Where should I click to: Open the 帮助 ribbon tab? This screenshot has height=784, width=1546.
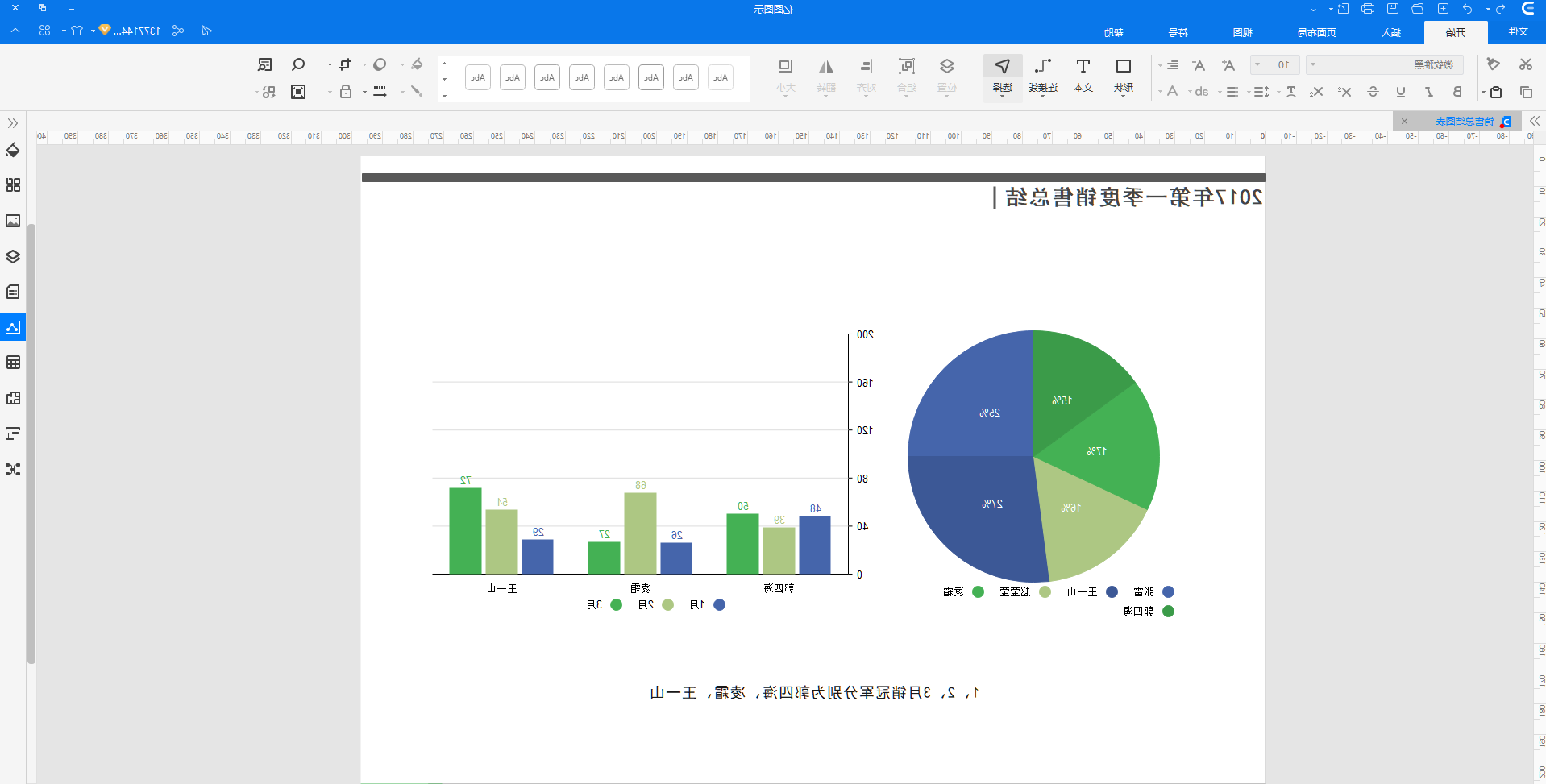coord(1114,32)
